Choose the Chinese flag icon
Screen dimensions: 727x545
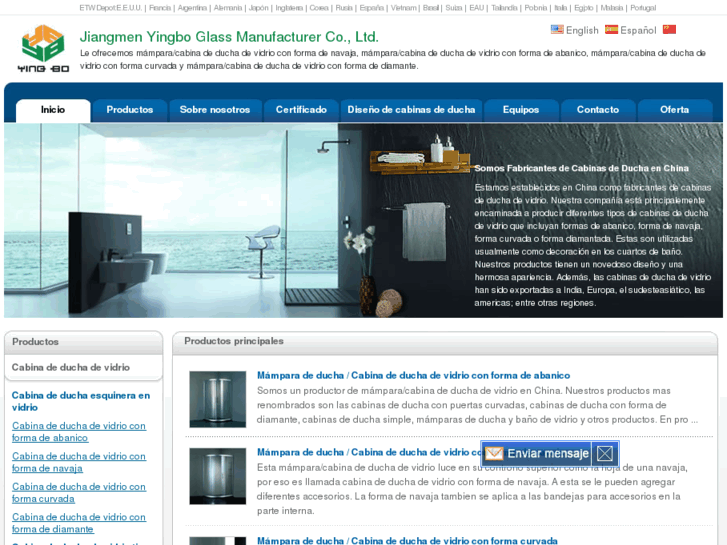(x=669, y=30)
